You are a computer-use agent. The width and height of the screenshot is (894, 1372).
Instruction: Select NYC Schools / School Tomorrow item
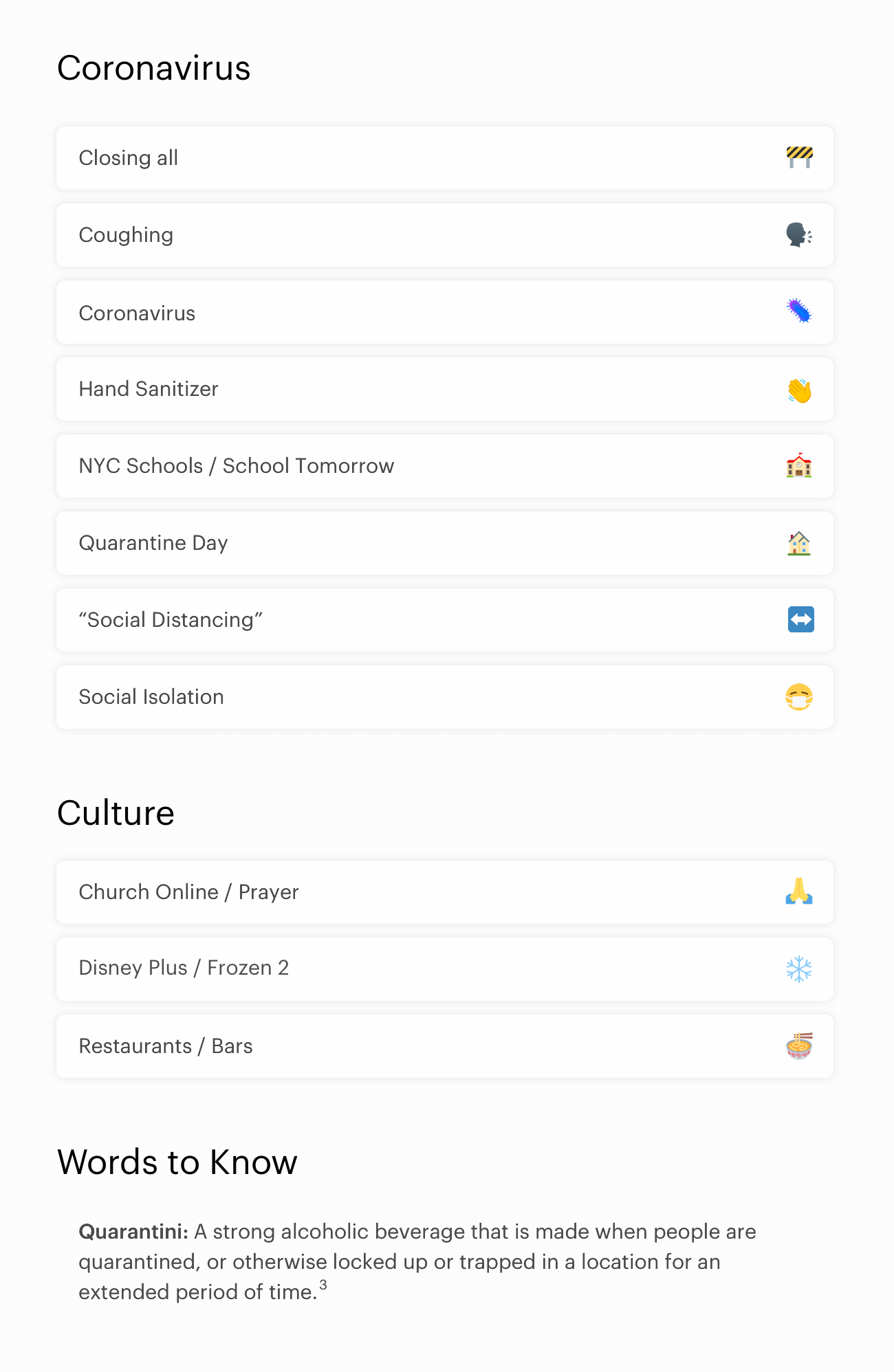tap(445, 466)
